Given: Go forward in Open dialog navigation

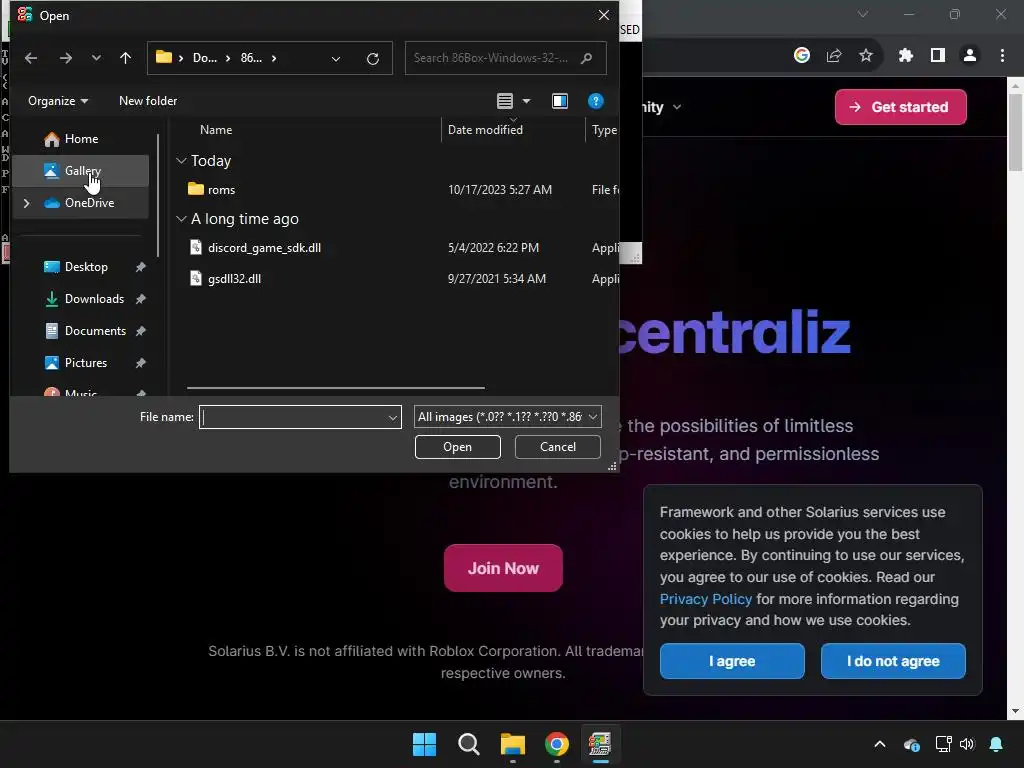Looking at the screenshot, I should 66,58.
